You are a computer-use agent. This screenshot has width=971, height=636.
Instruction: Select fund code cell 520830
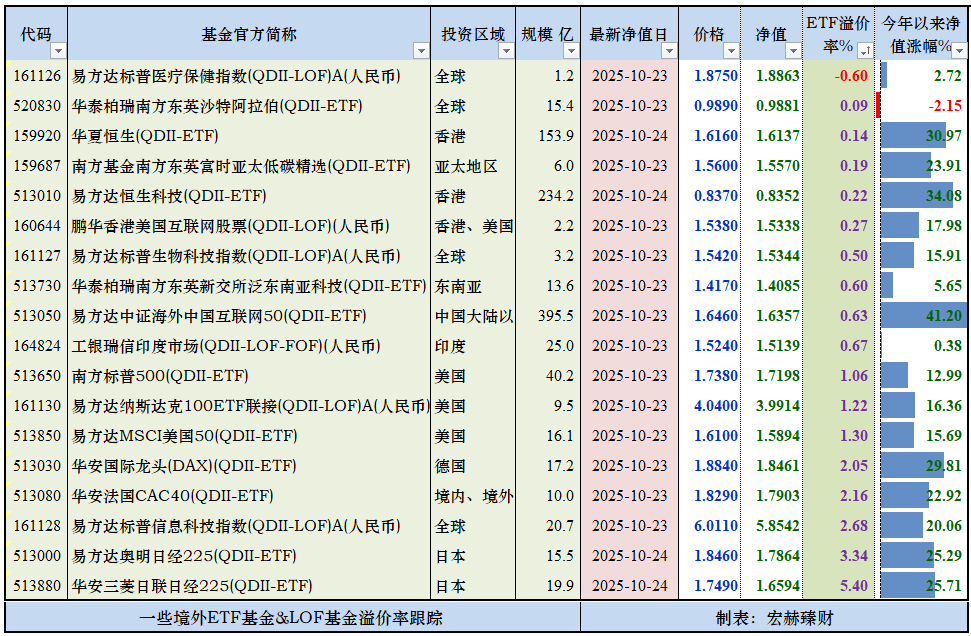click(x=37, y=106)
